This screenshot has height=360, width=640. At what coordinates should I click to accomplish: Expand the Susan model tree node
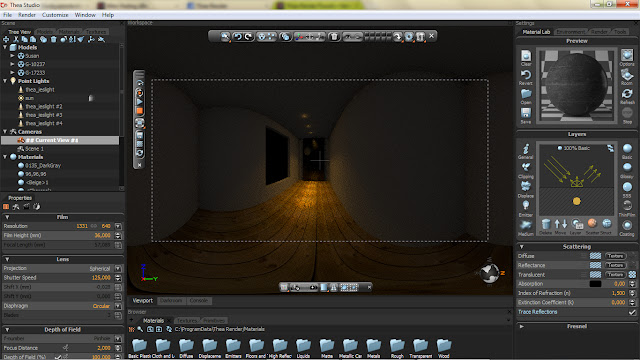point(12,56)
